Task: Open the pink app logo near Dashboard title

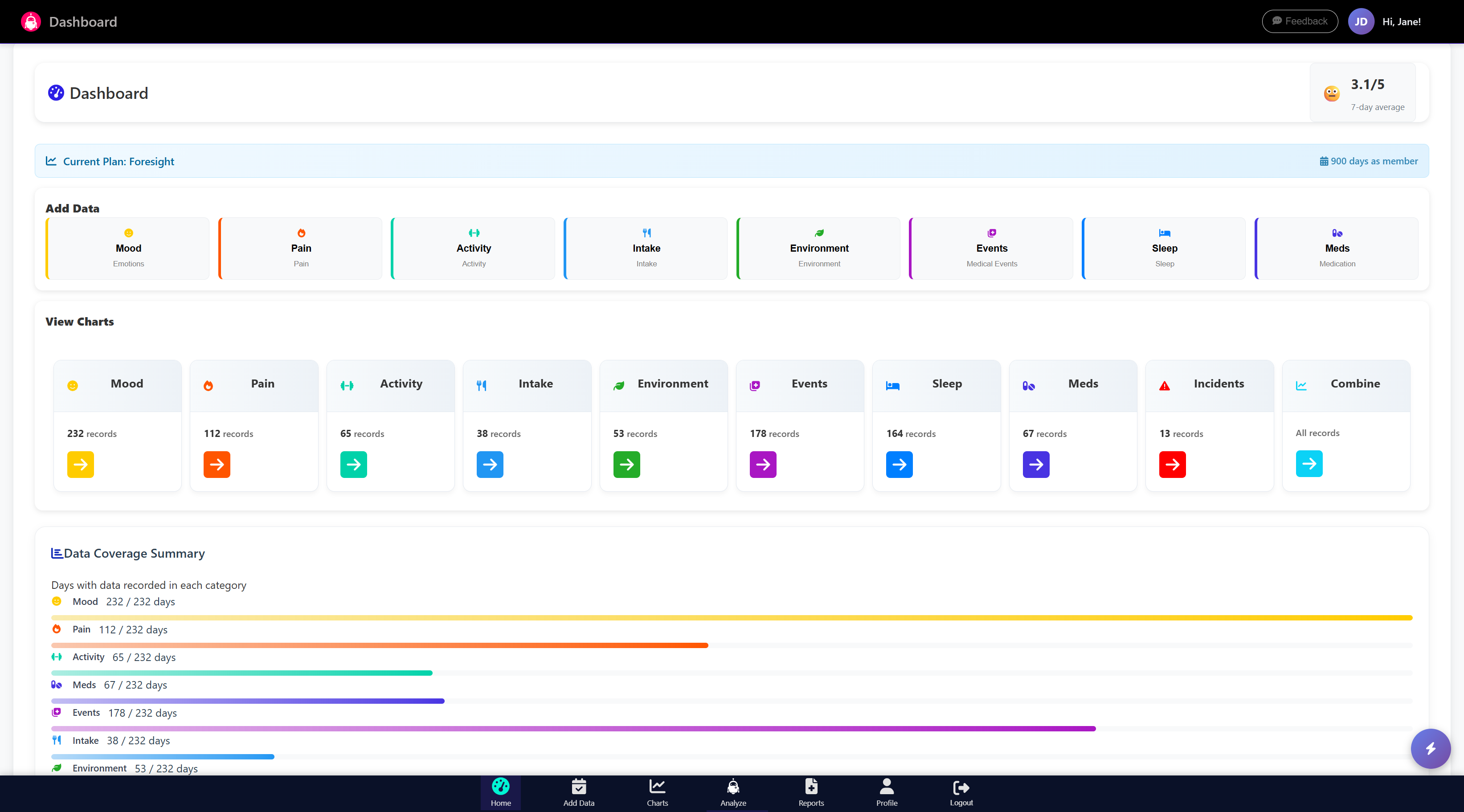Action: click(31, 21)
